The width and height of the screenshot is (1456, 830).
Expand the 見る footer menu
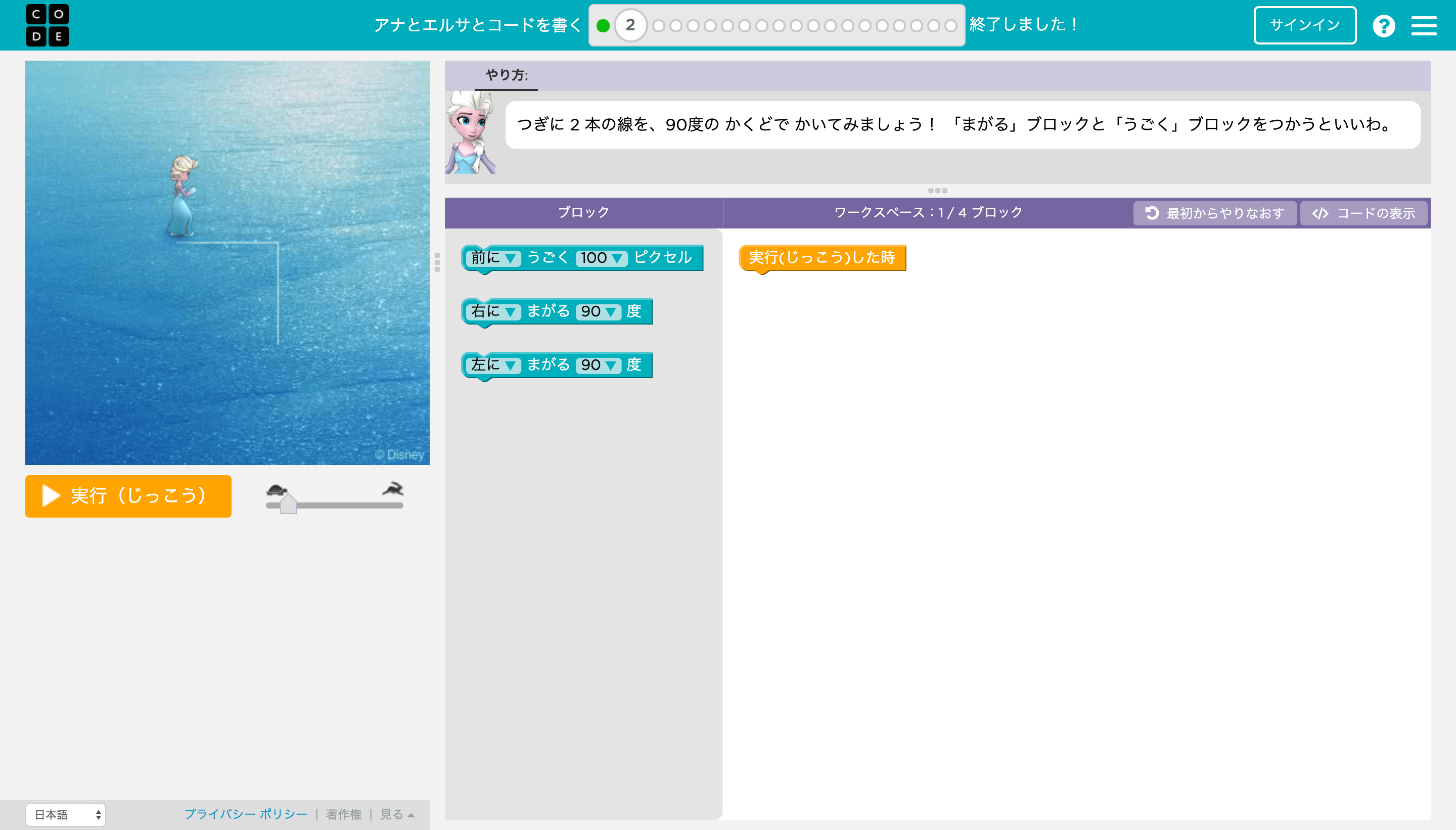coord(397,814)
